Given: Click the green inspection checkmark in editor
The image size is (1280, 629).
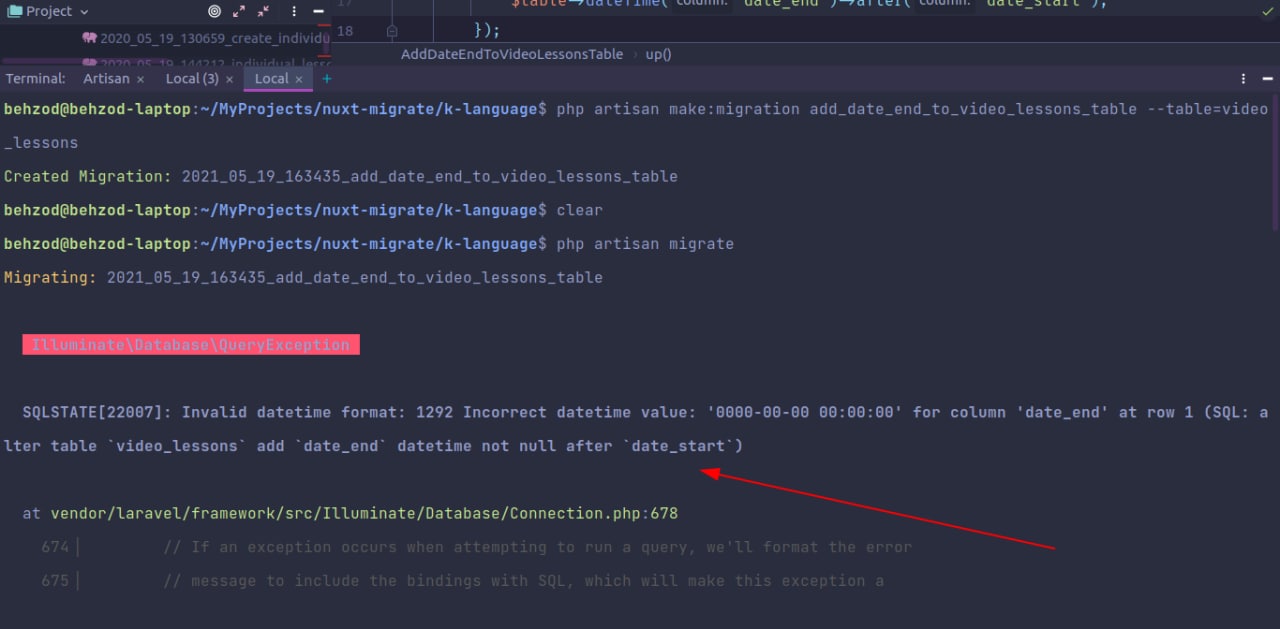Looking at the screenshot, I should coord(1268,10).
